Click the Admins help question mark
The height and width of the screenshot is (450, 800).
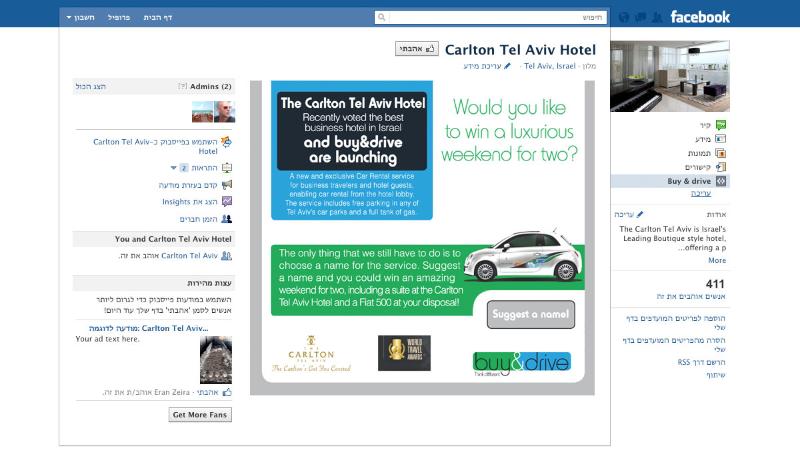[182, 86]
